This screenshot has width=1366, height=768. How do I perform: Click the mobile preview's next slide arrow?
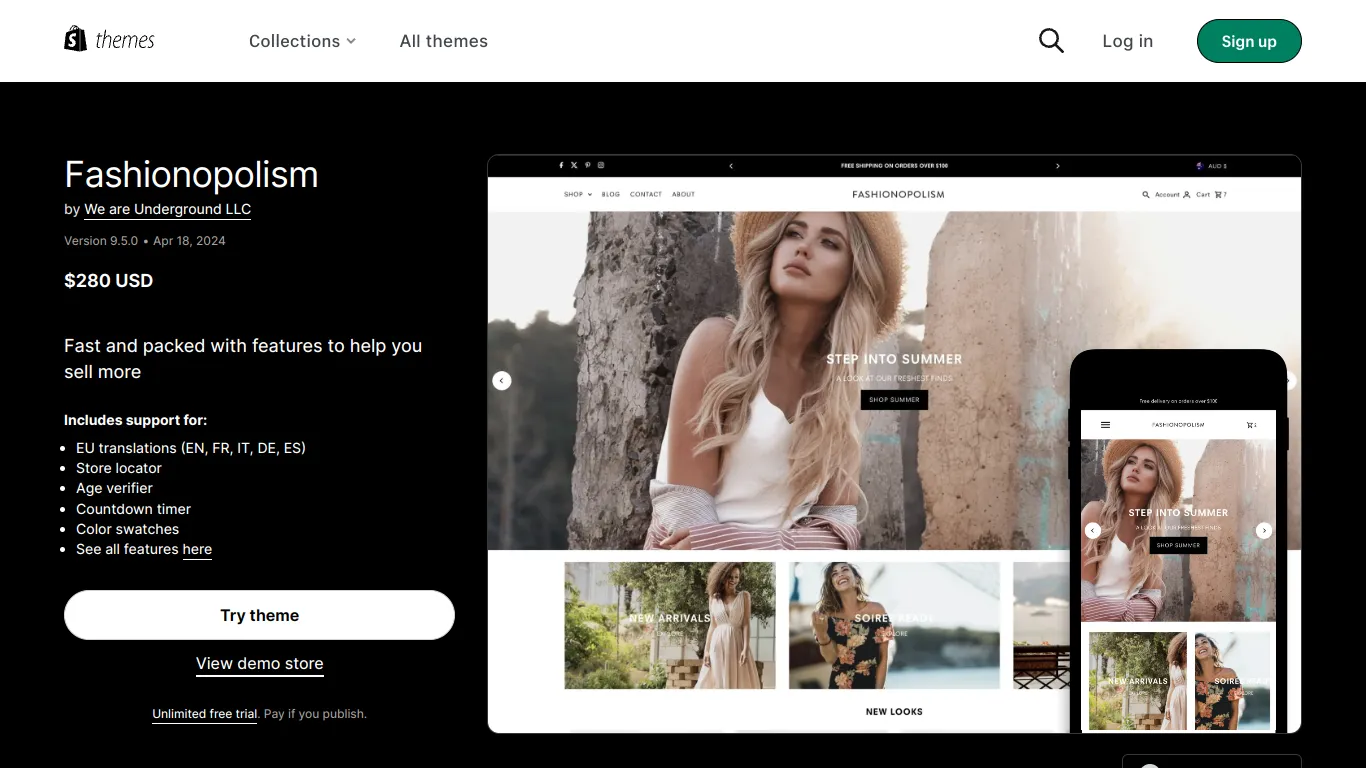click(x=1264, y=531)
